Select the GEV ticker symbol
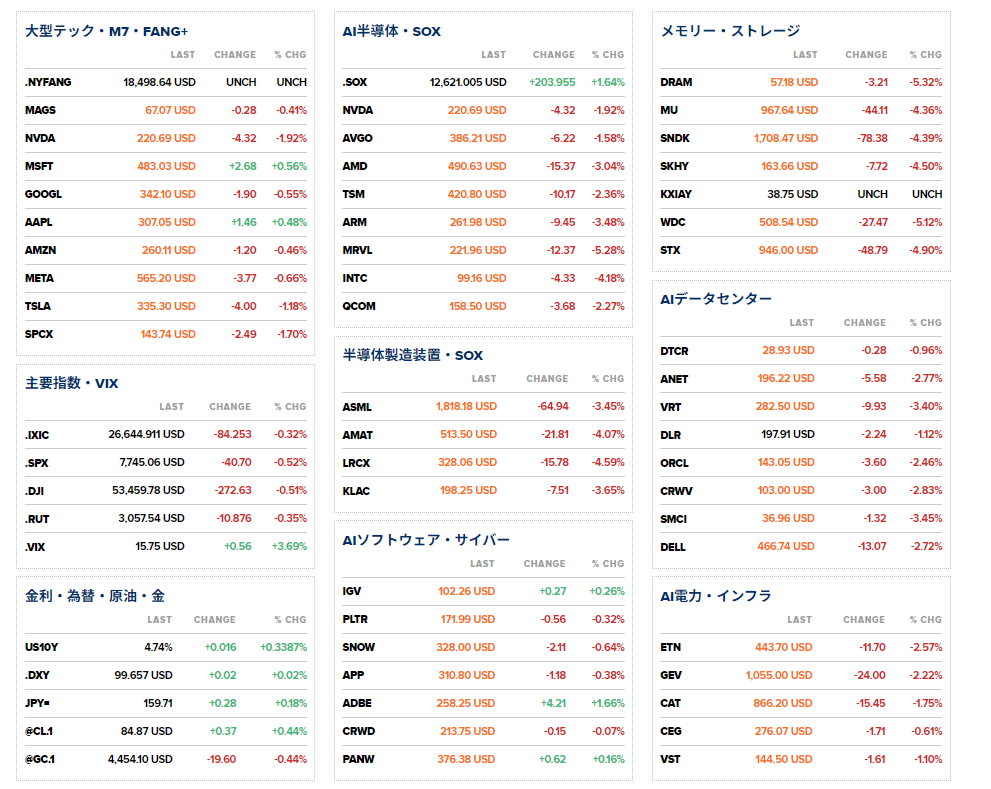Screen dimensions: 991x789 tap(671, 675)
